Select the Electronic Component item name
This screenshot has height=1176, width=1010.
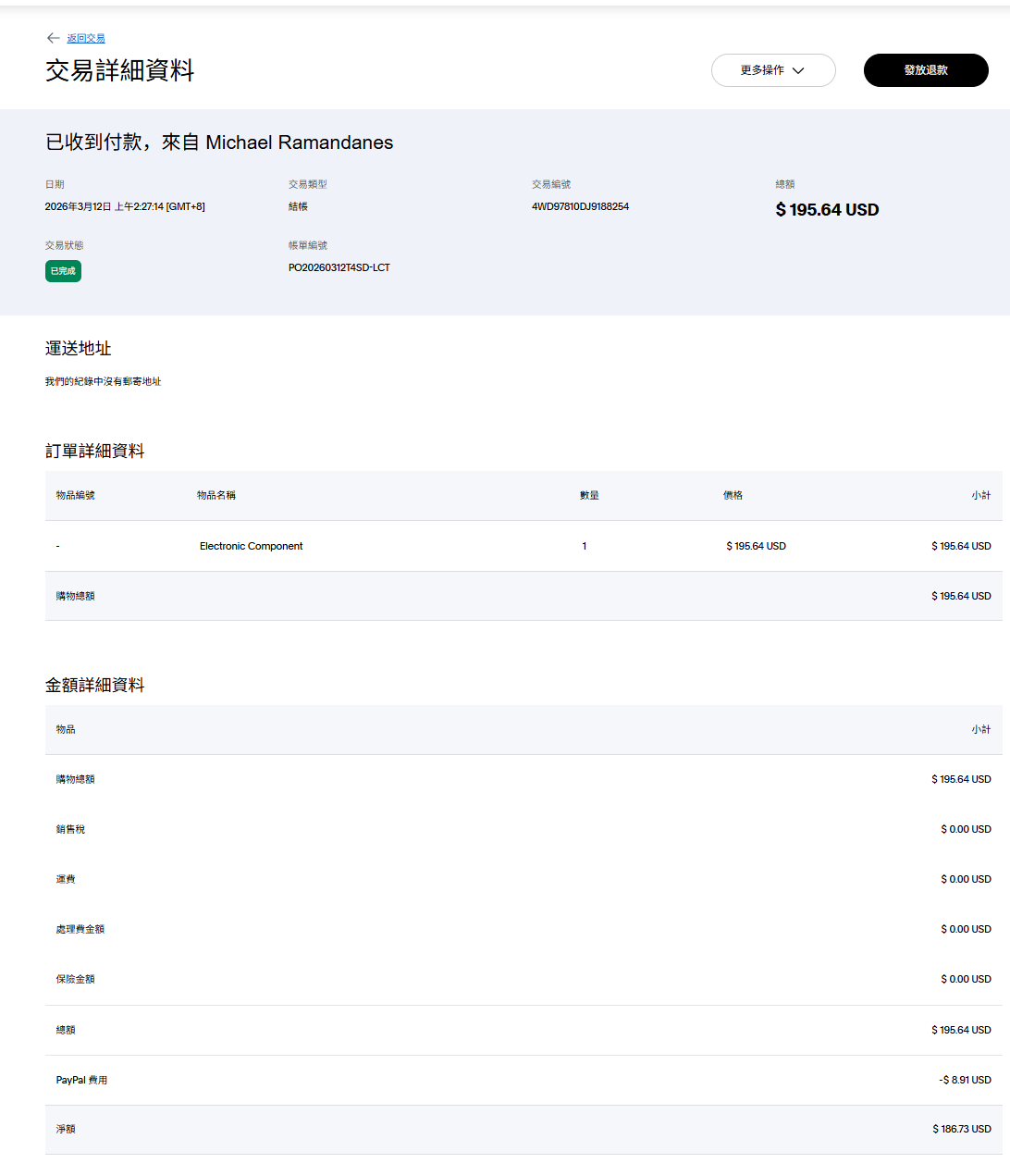click(251, 546)
